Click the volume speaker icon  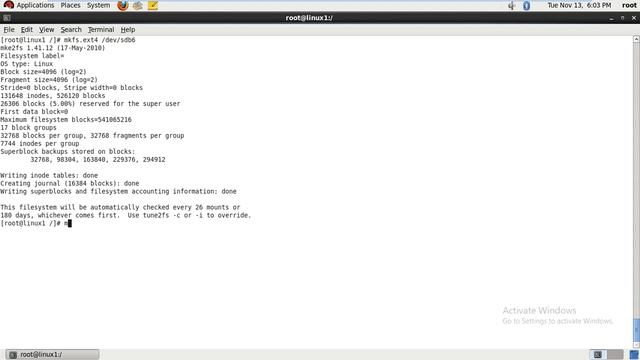tap(511, 6)
